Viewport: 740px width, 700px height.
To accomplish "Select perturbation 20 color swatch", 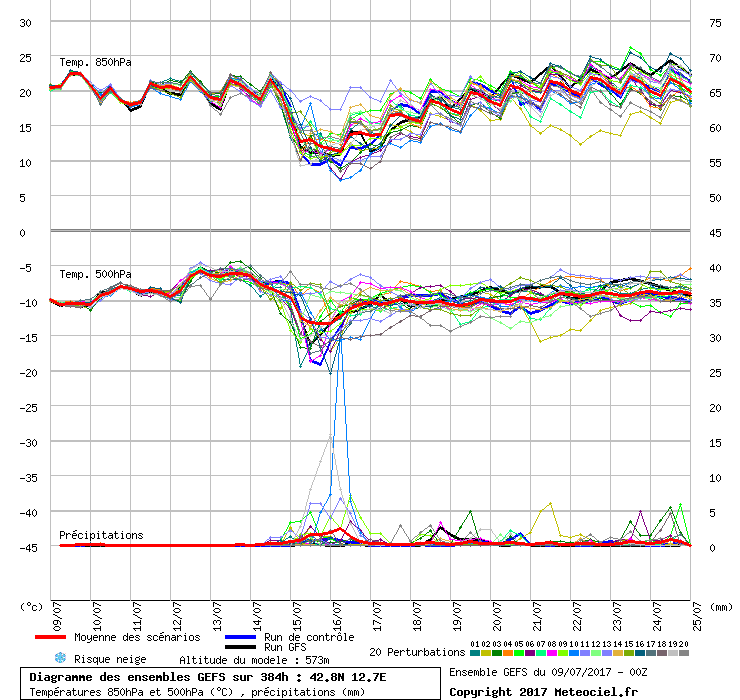I will point(684,652).
